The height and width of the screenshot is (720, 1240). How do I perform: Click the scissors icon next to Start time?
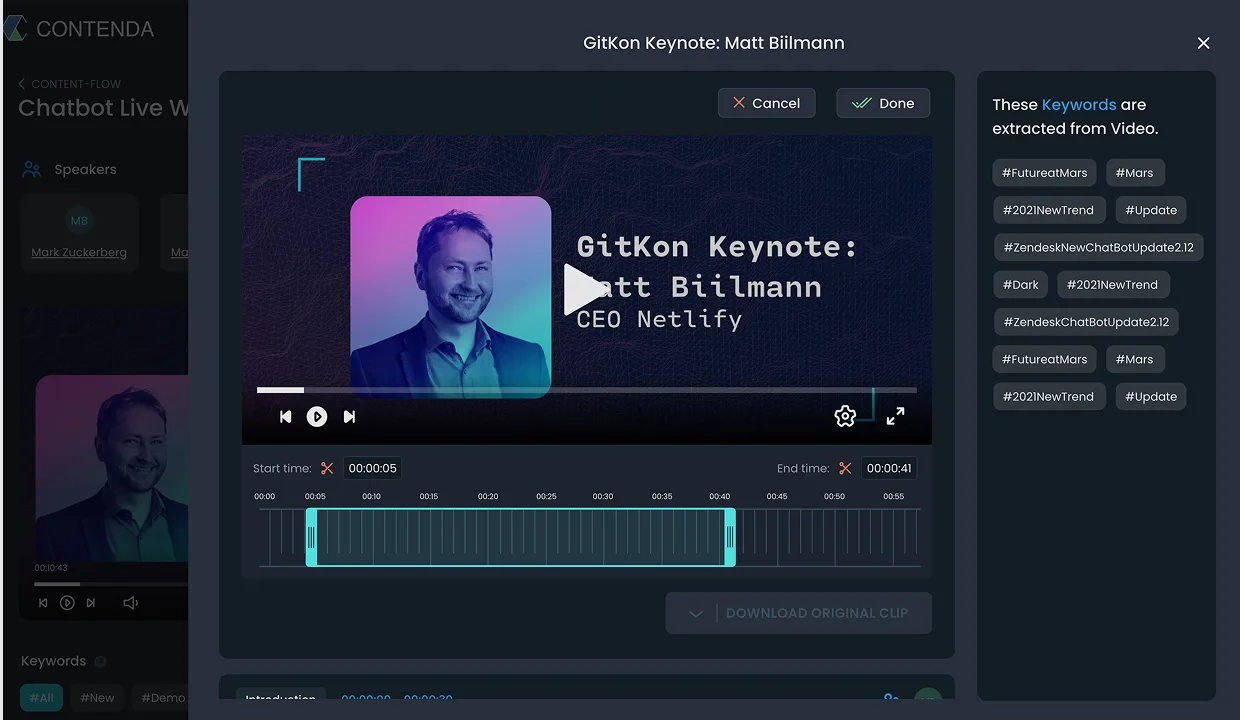click(327, 468)
